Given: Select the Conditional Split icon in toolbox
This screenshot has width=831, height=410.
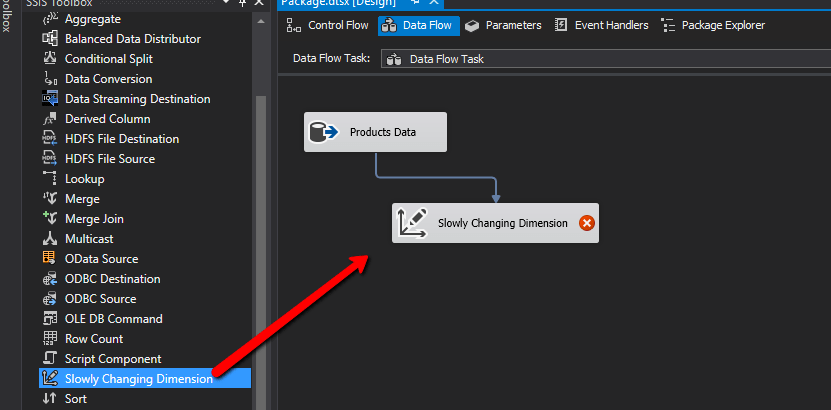Looking at the screenshot, I should point(50,59).
